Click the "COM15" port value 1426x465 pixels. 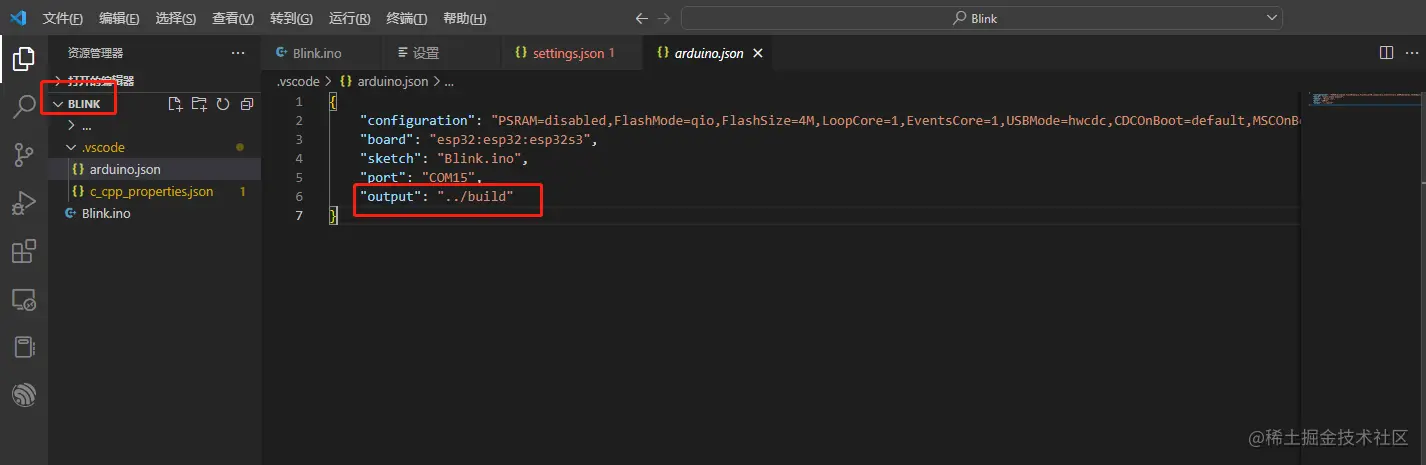(450, 178)
